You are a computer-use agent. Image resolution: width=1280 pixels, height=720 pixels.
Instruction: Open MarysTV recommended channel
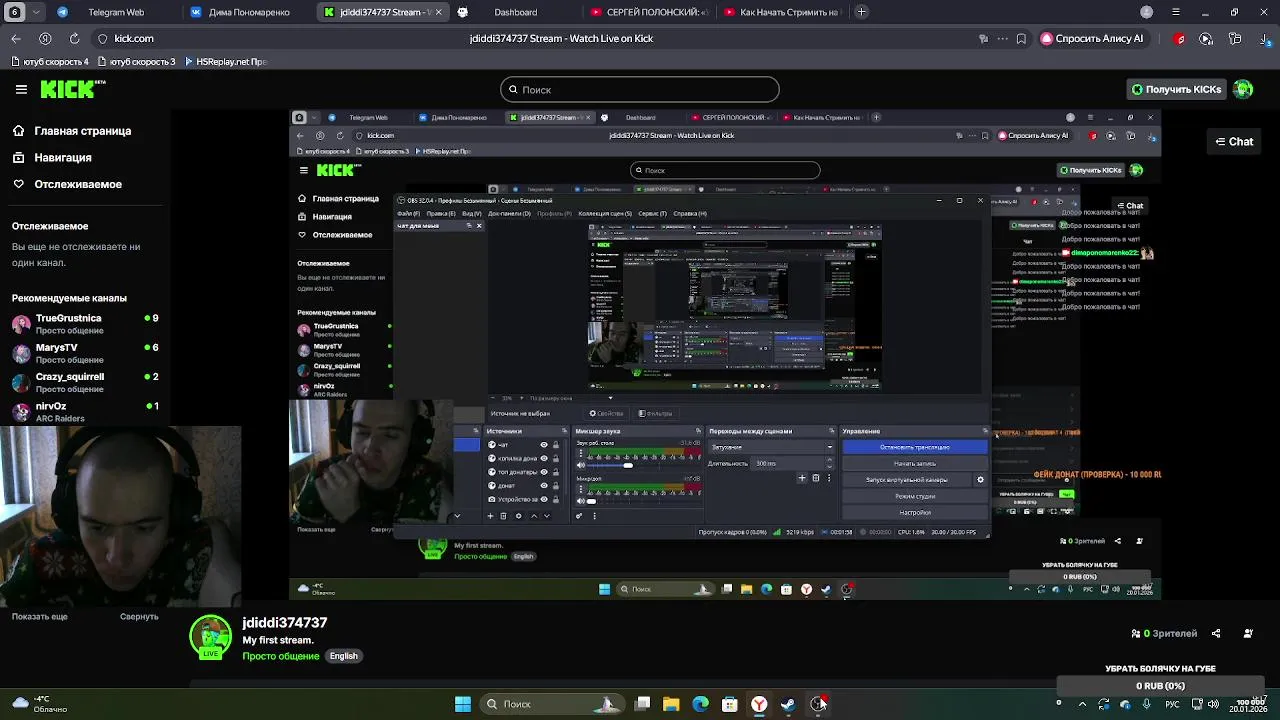[85, 353]
